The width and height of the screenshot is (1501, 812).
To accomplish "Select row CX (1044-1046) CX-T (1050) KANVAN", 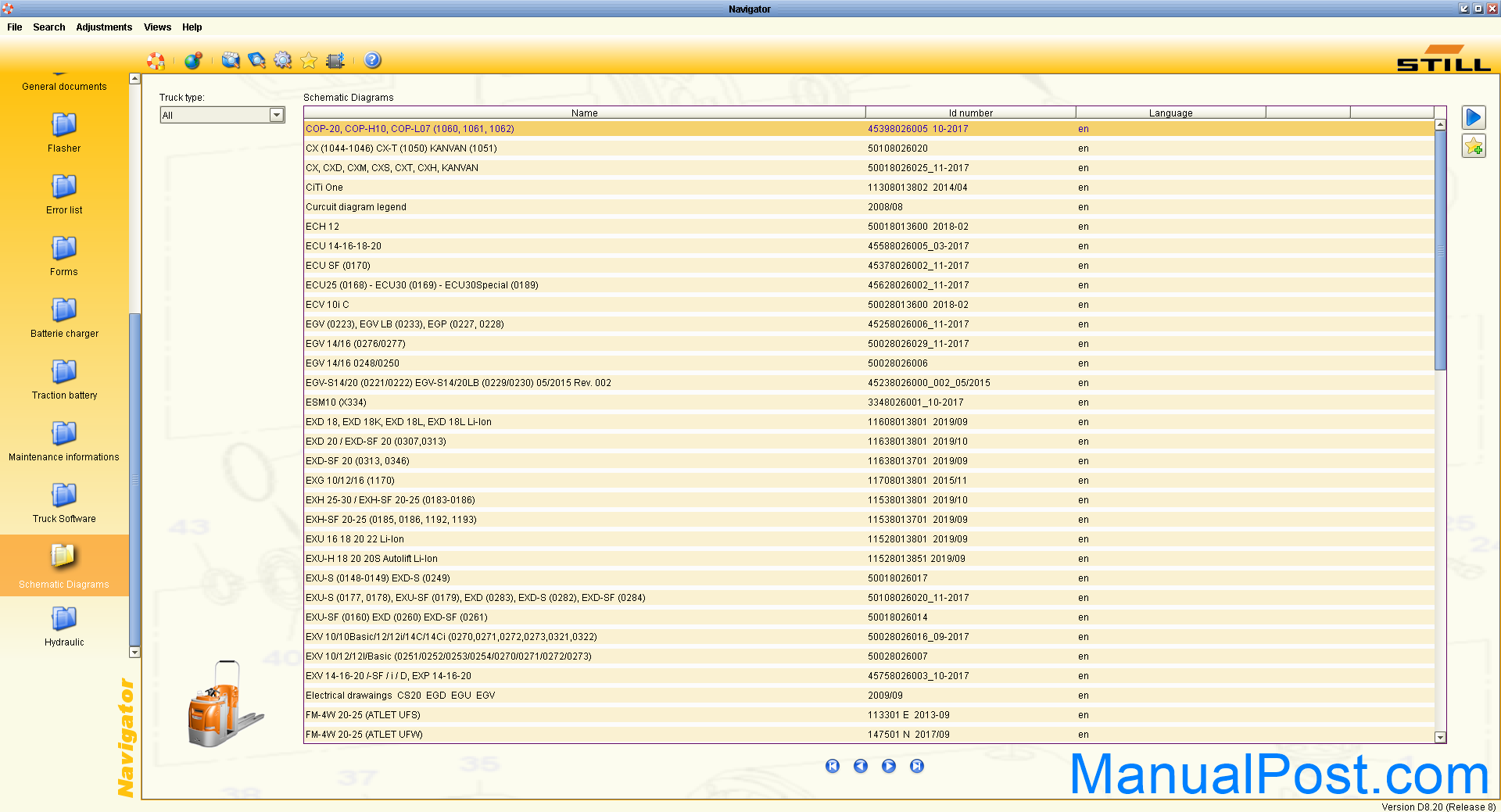I will tap(869, 148).
